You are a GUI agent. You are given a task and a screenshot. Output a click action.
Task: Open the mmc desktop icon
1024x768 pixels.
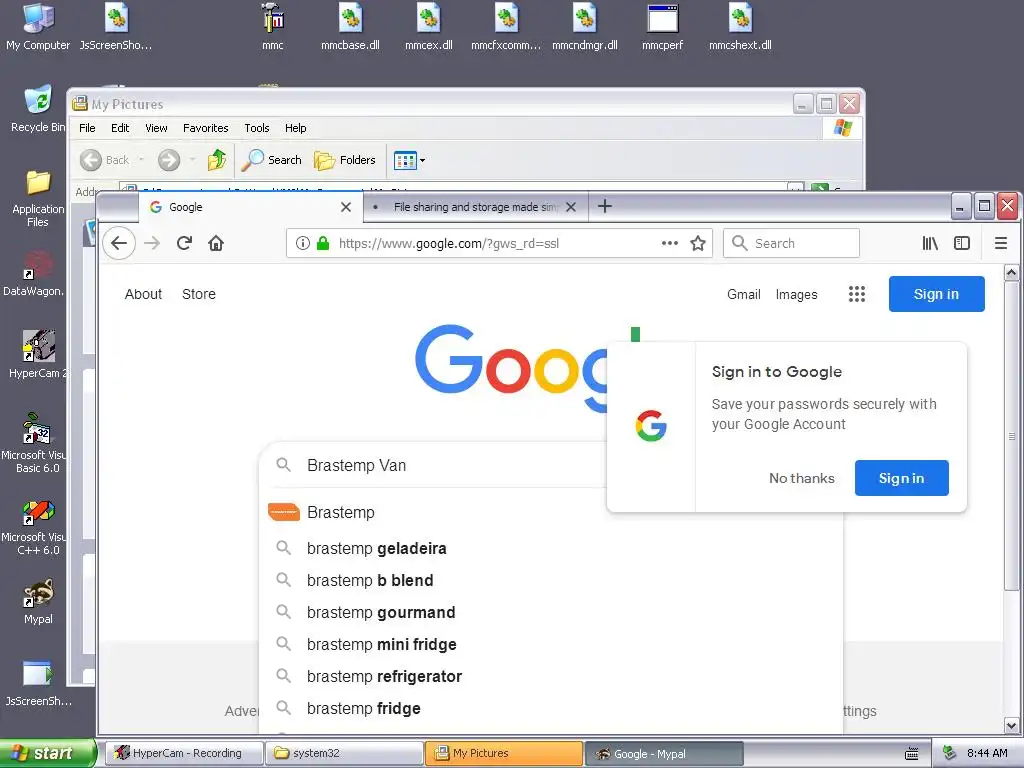click(x=272, y=27)
